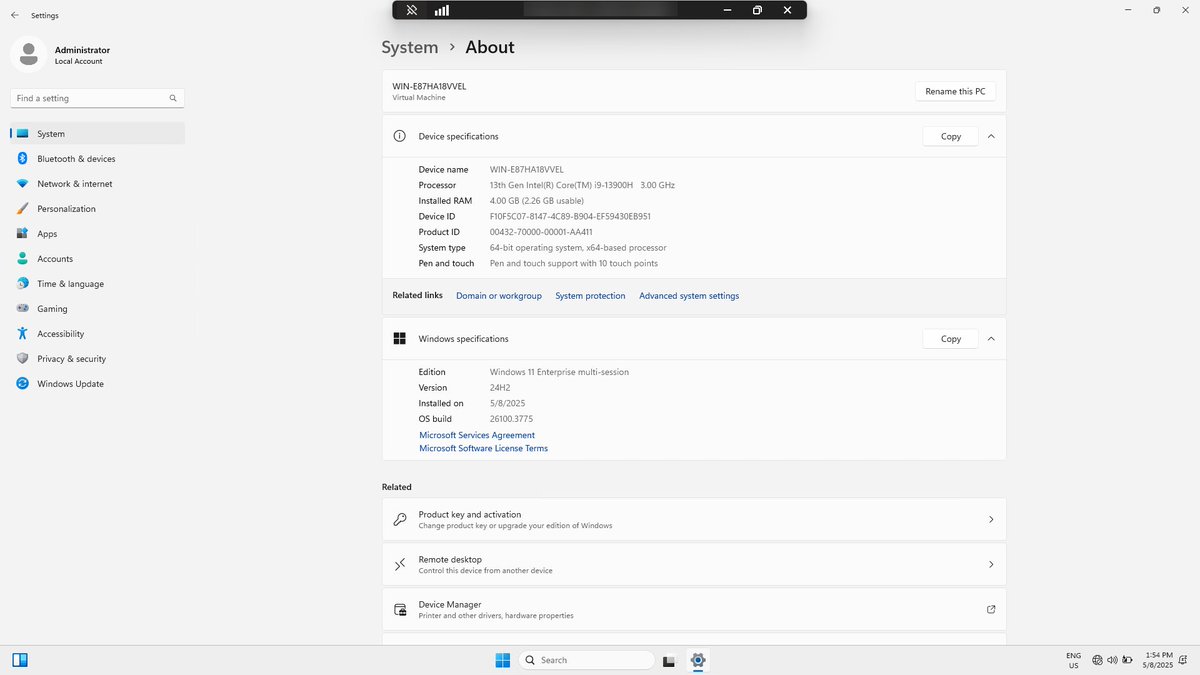Open Advanced system settings link
Image resolution: width=1200 pixels, height=675 pixels.
[689, 296]
